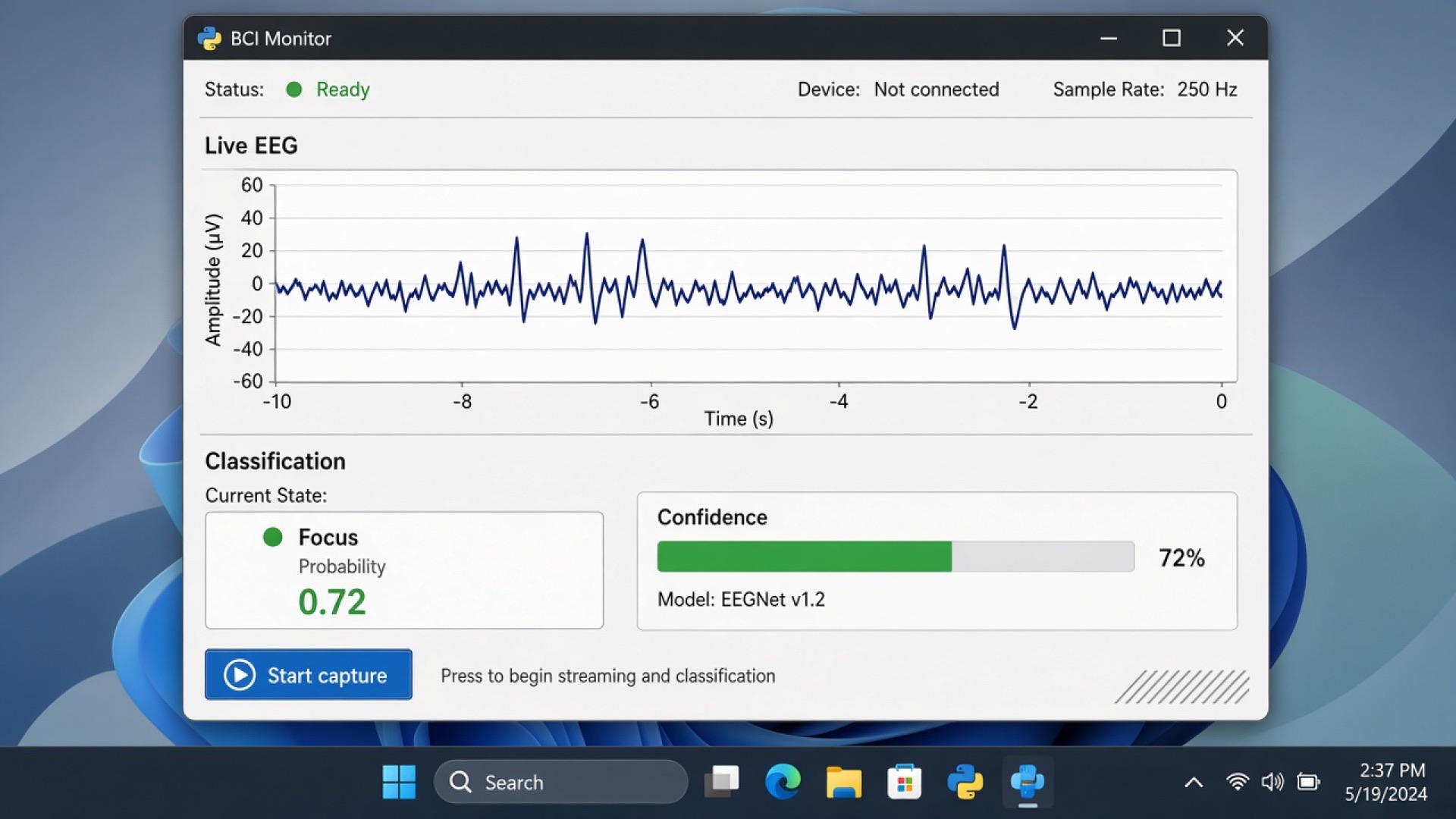
Task: Click the Start capture button
Action: pos(309,674)
